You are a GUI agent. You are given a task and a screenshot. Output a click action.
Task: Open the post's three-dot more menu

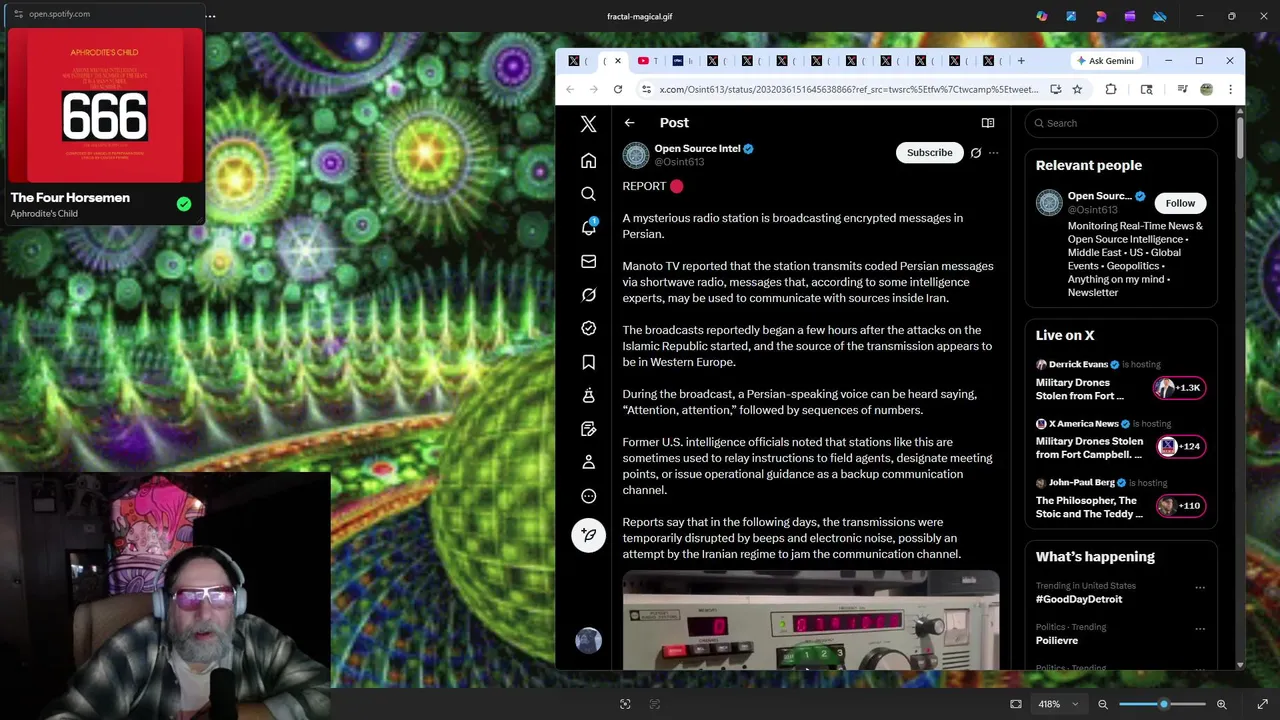(x=993, y=153)
